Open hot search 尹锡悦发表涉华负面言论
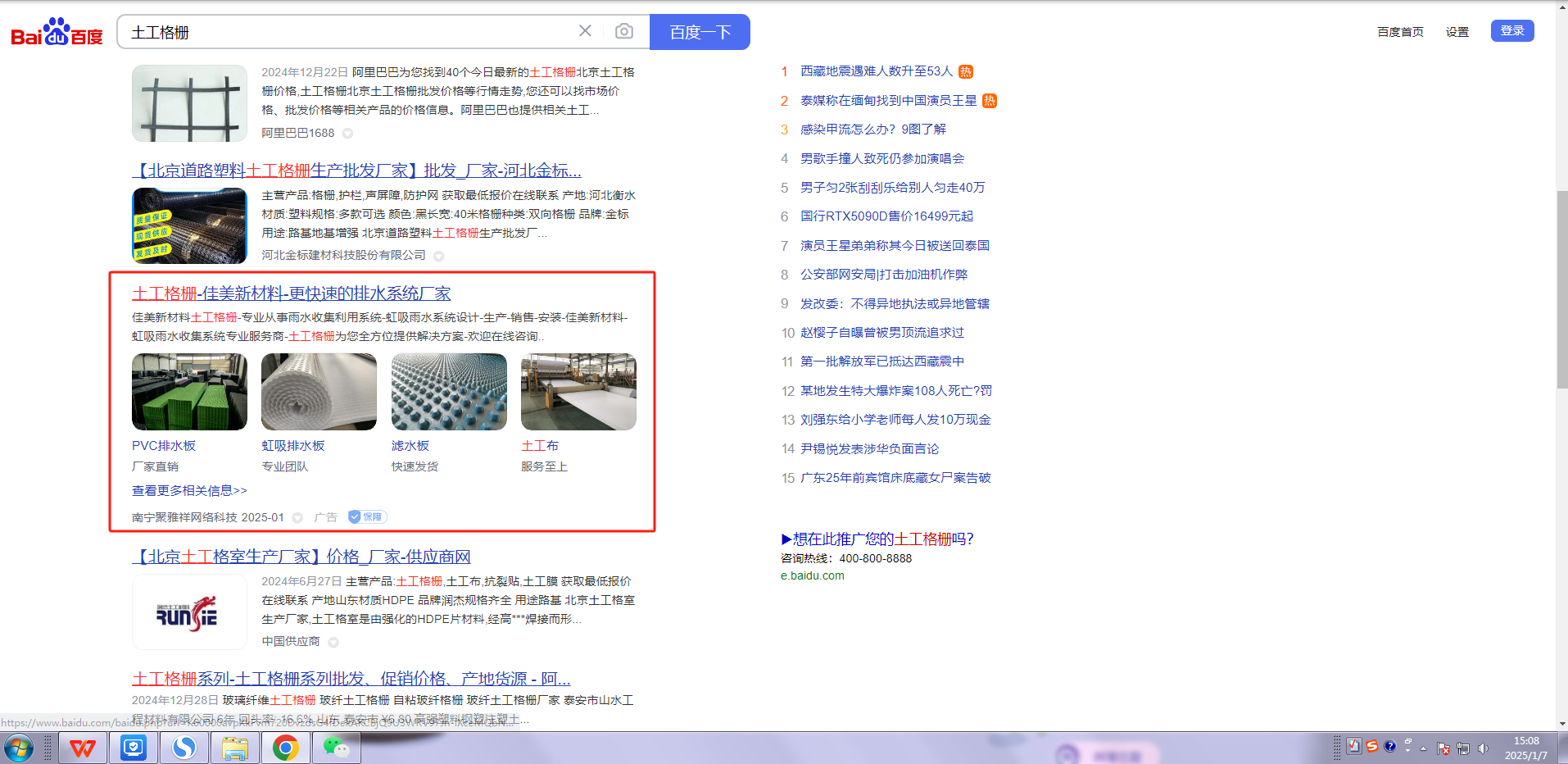Image resolution: width=1568 pixels, height=764 pixels. point(870,449)
